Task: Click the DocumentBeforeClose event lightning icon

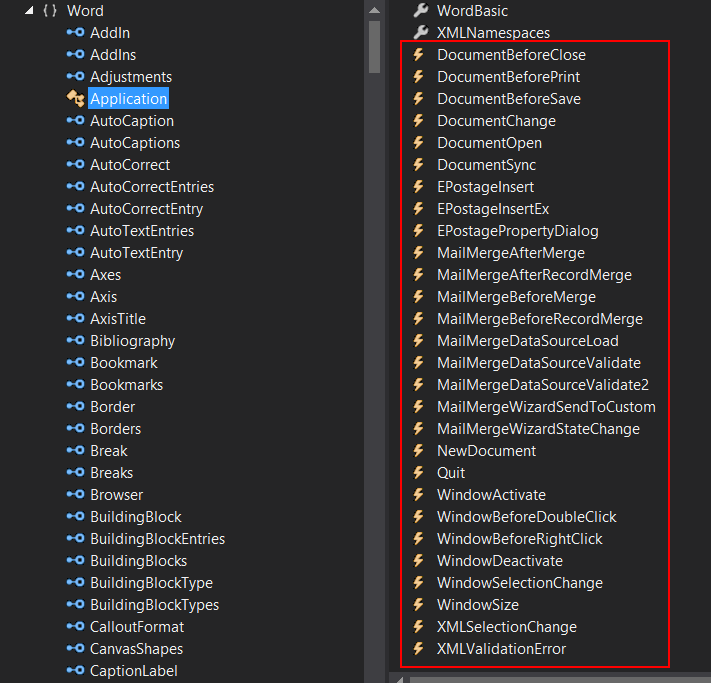Action: click(x=419, y=54)
